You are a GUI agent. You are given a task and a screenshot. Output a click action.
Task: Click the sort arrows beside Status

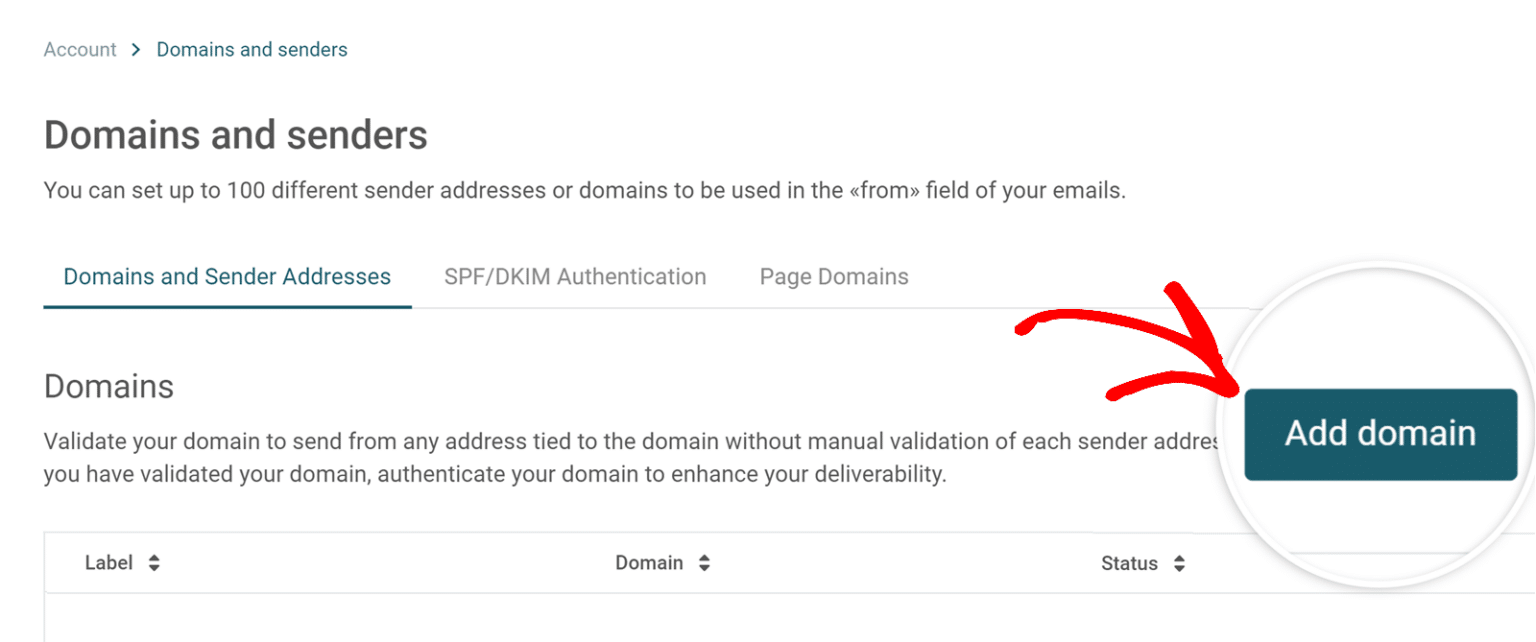[x=1180, y=562]
